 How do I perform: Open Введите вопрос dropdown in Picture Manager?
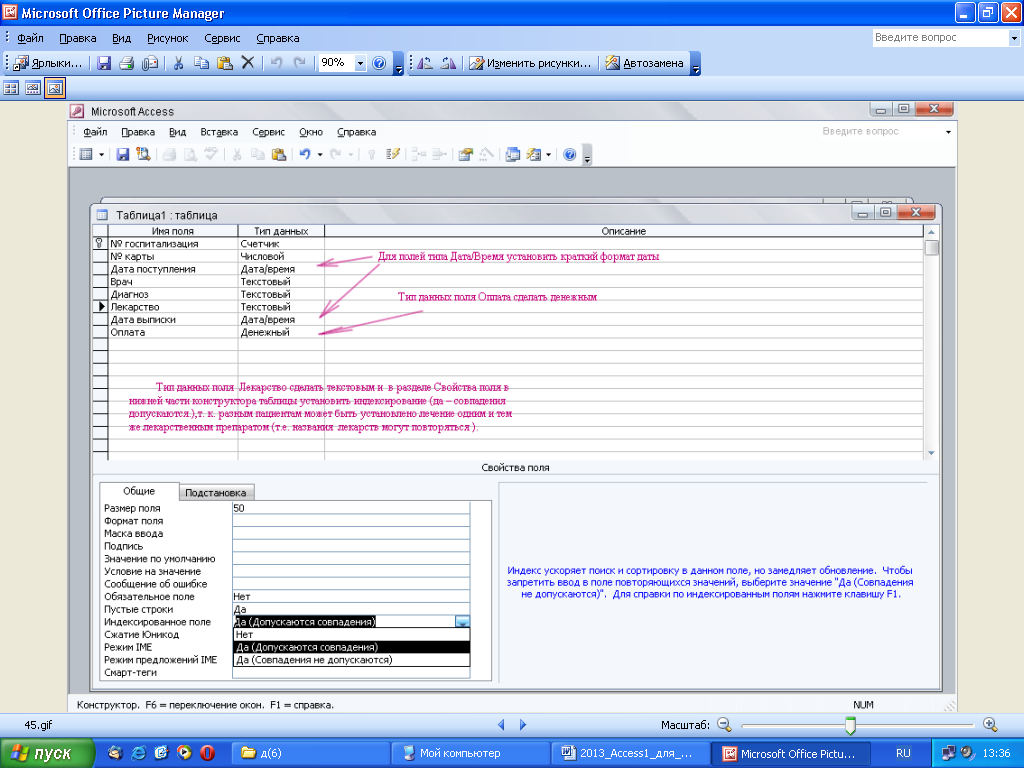coord(1014,39)
